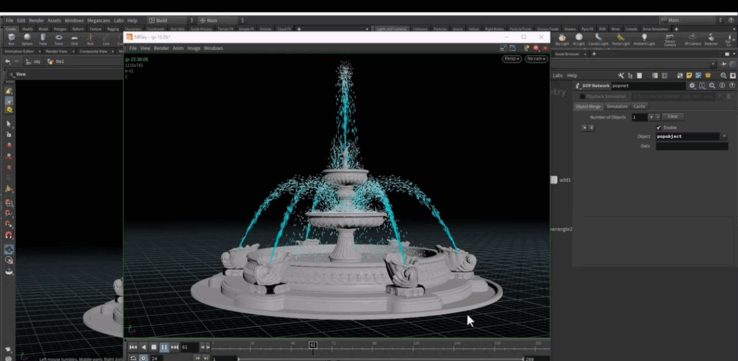
Task: Open the Anim menu in MPlay
Action: (178, 48)
